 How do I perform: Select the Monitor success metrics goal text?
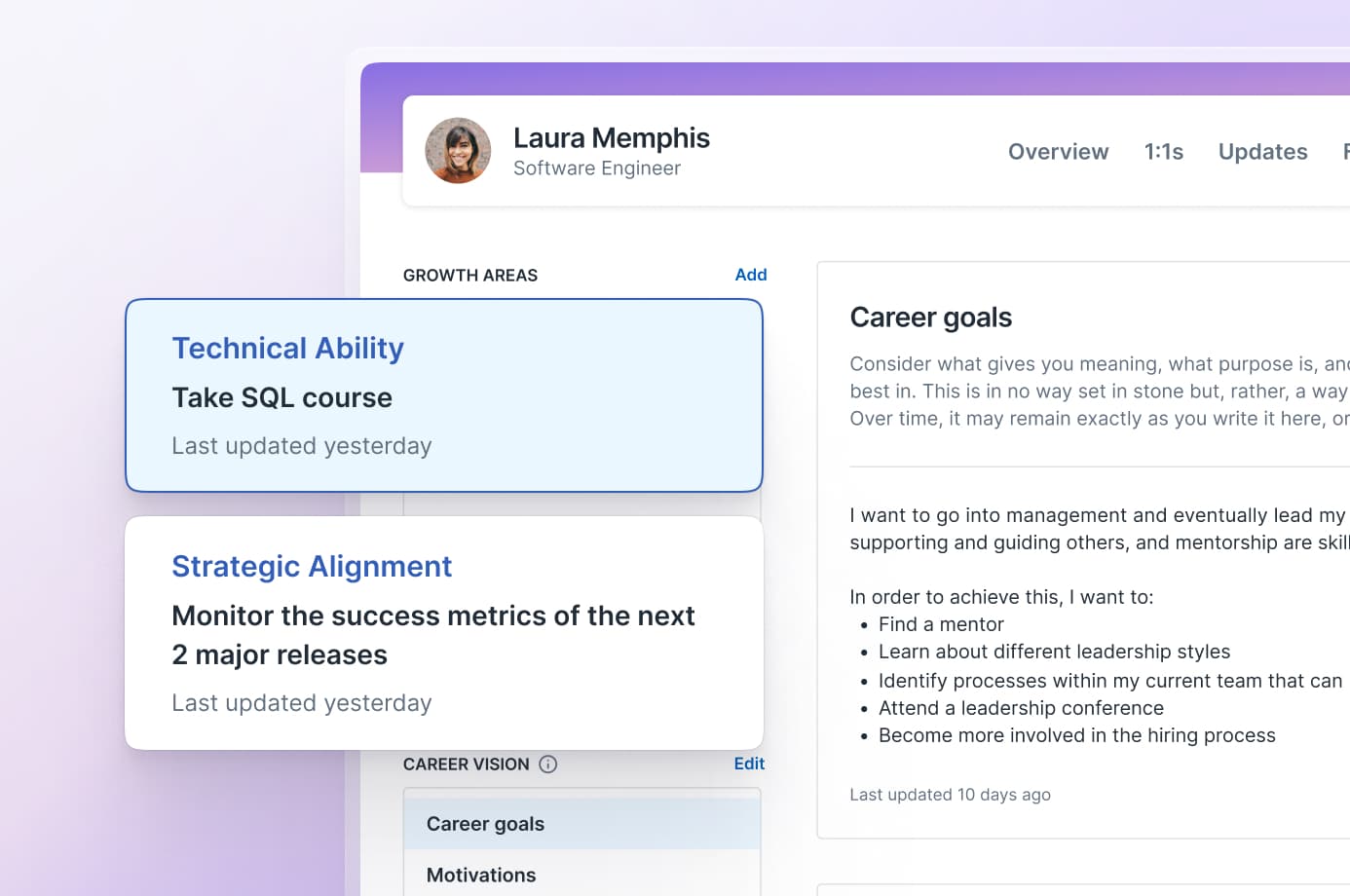click(x=433, y=635)
